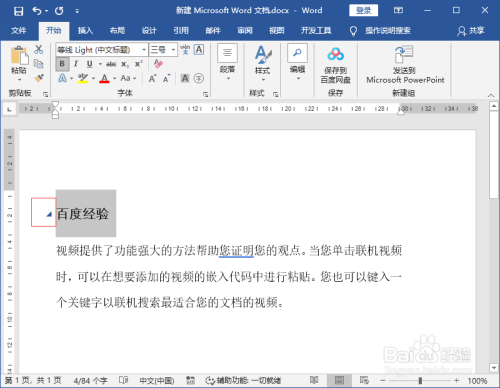Open the Text Effects A icon
The height and width of the screenshot is (388, 500).
tap(62, 78)
